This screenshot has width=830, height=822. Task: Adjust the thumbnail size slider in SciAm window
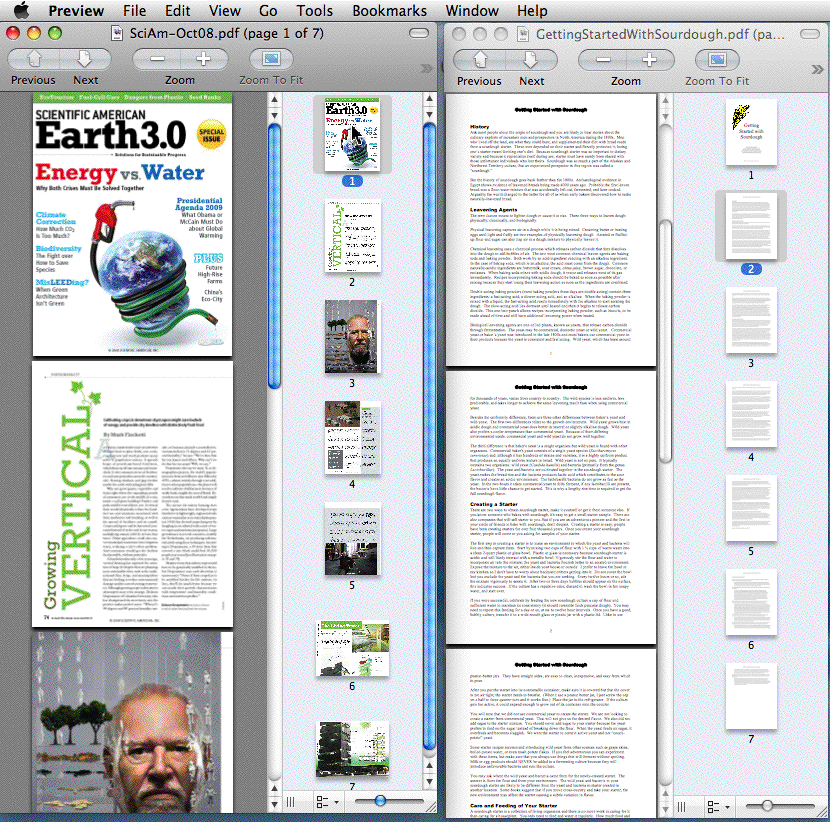tap(380, 802)
